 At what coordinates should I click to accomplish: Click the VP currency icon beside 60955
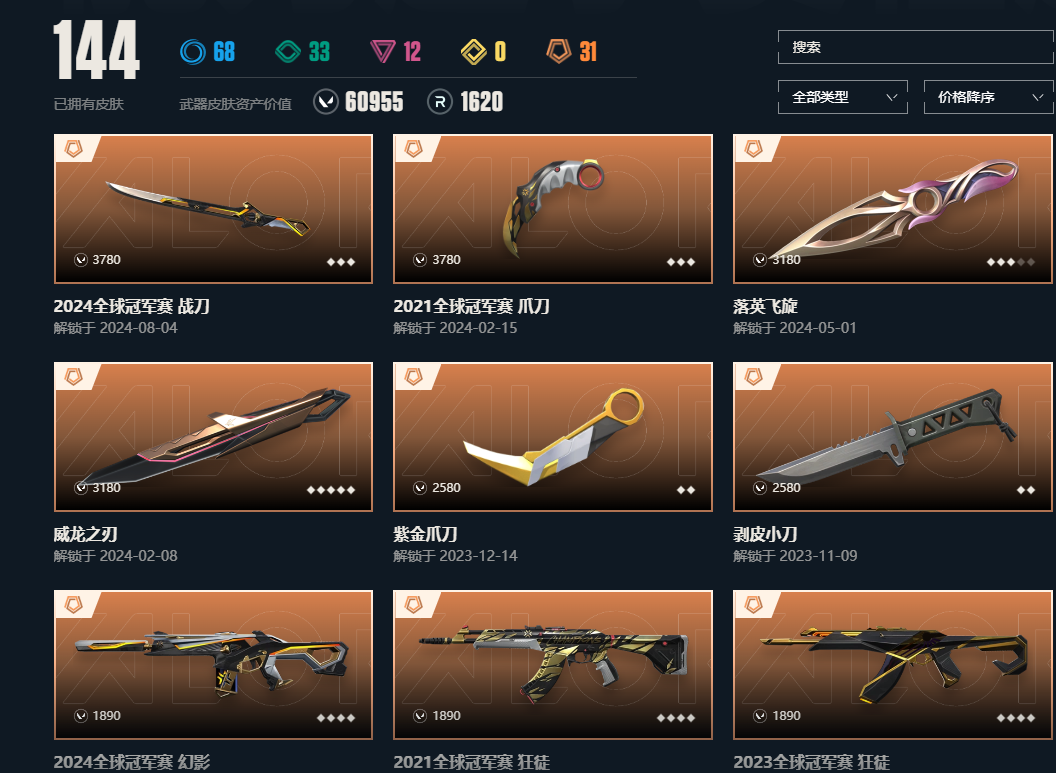[x=326, y=102]
